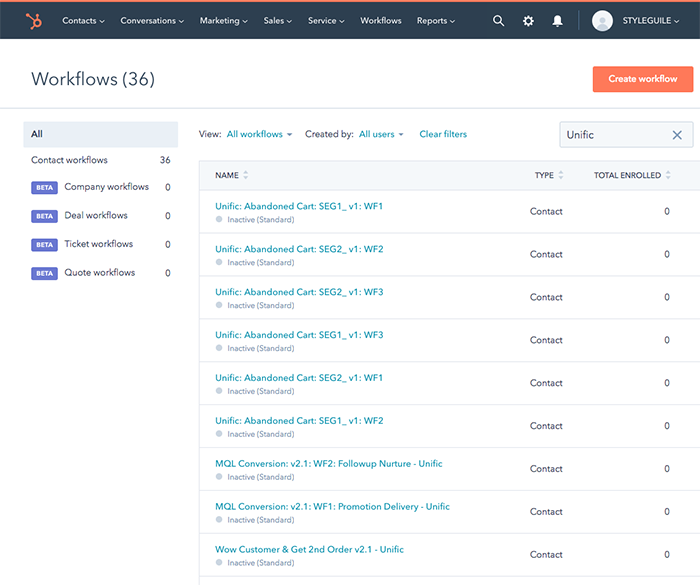Click the HubSpot sprocket logo
Viewport: 700px width, 585px height.
(x=34, y=21)
